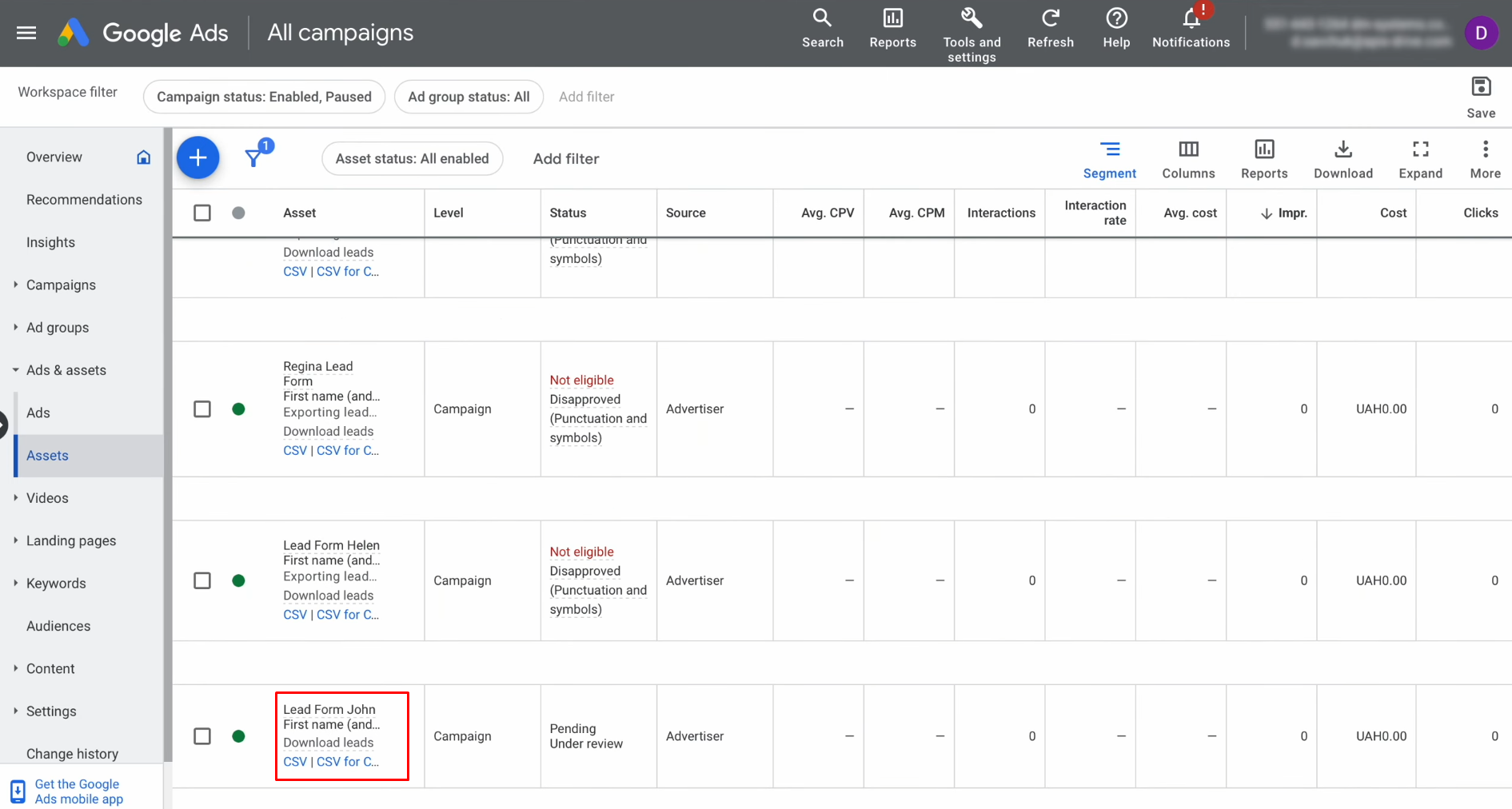Click the status dot column header
Image resolution: width=1512 pixels, height=809 pixels.
click(238, 213)
